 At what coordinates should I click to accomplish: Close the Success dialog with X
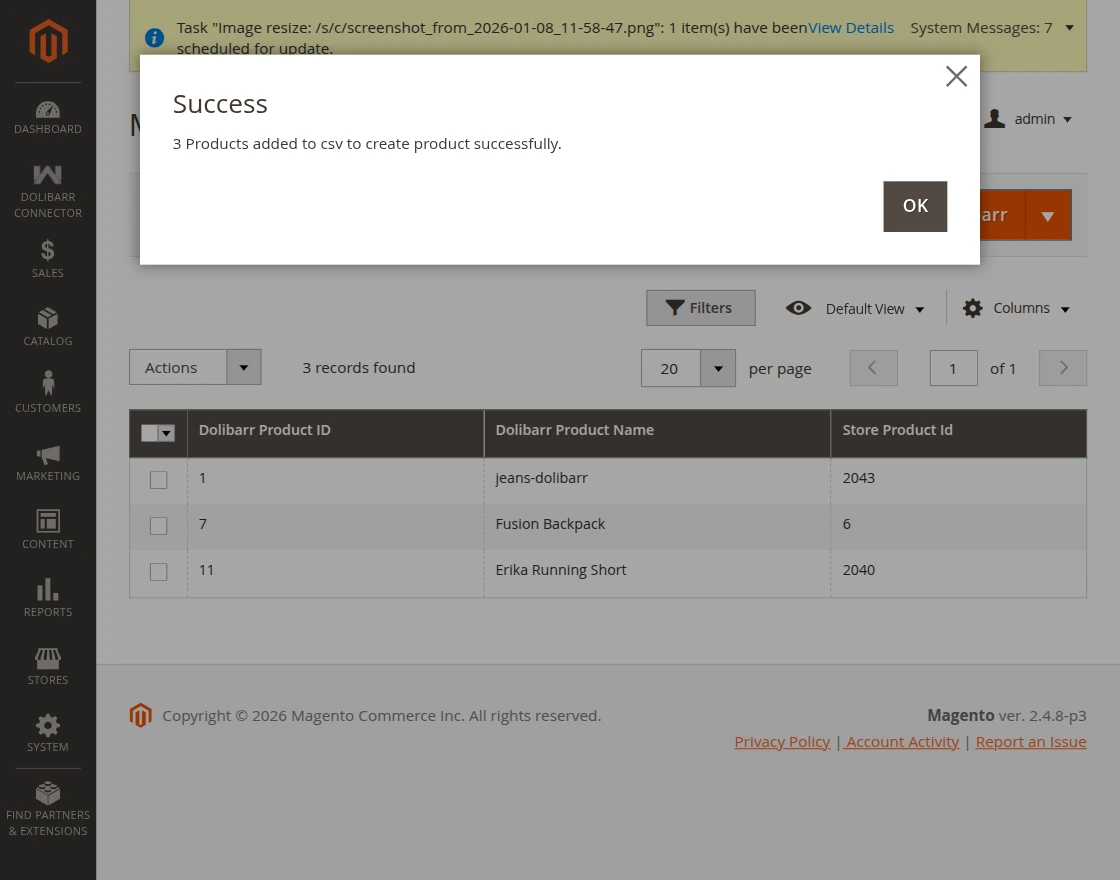tap(956, 76)
